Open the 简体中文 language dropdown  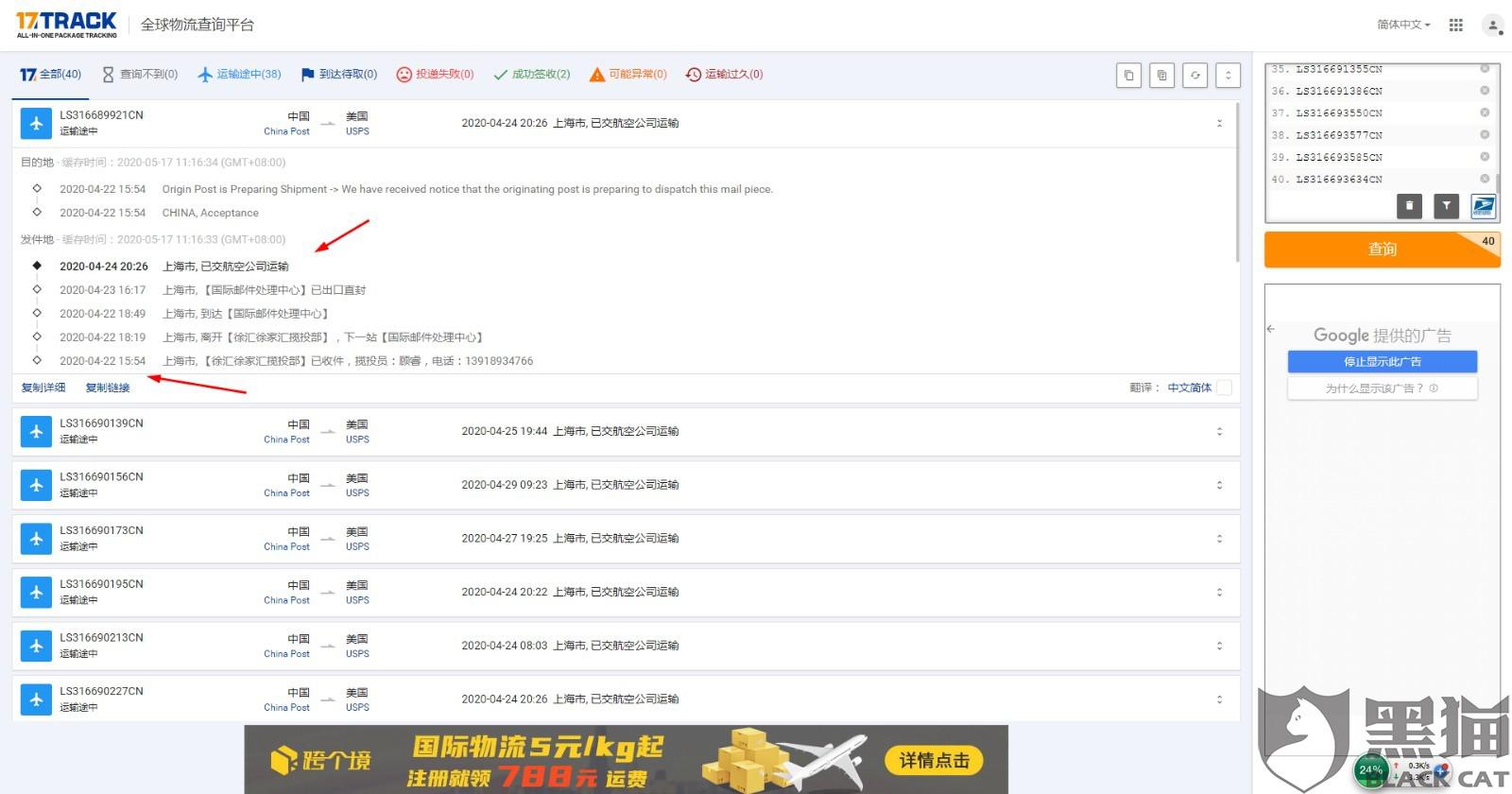click(x=1403, y=25)
